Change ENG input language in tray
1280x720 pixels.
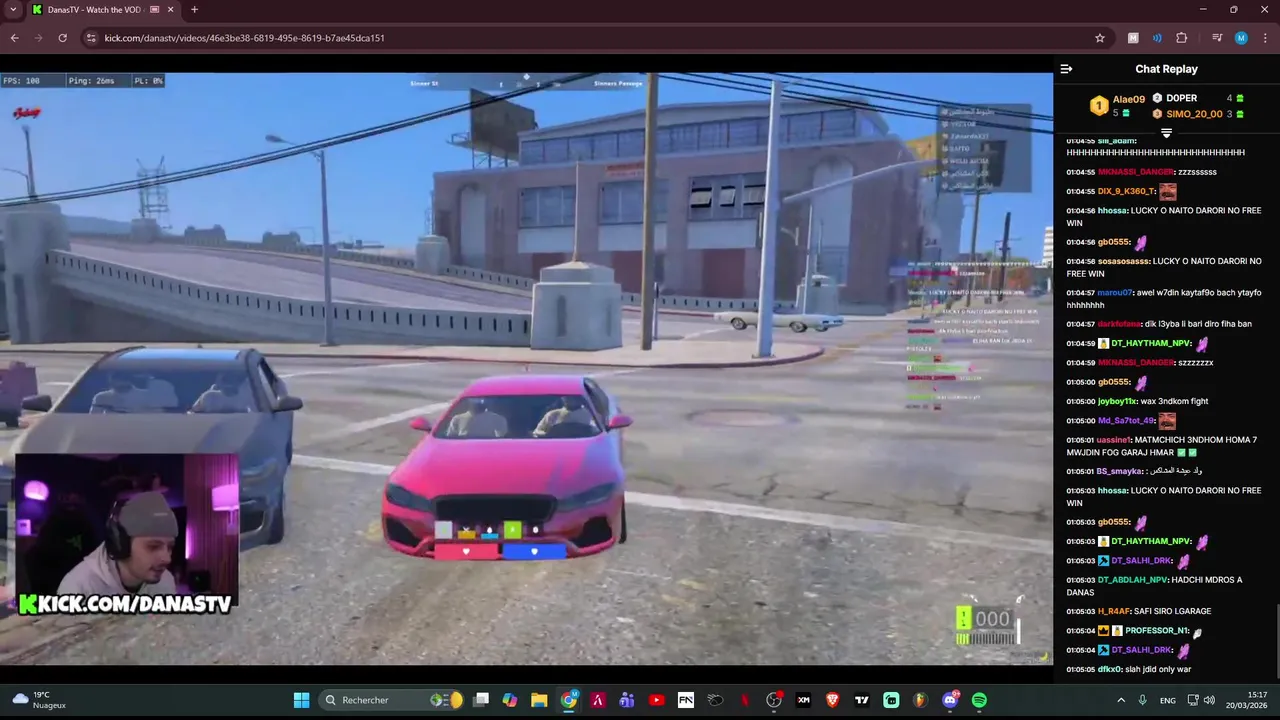click(1167, 701)
